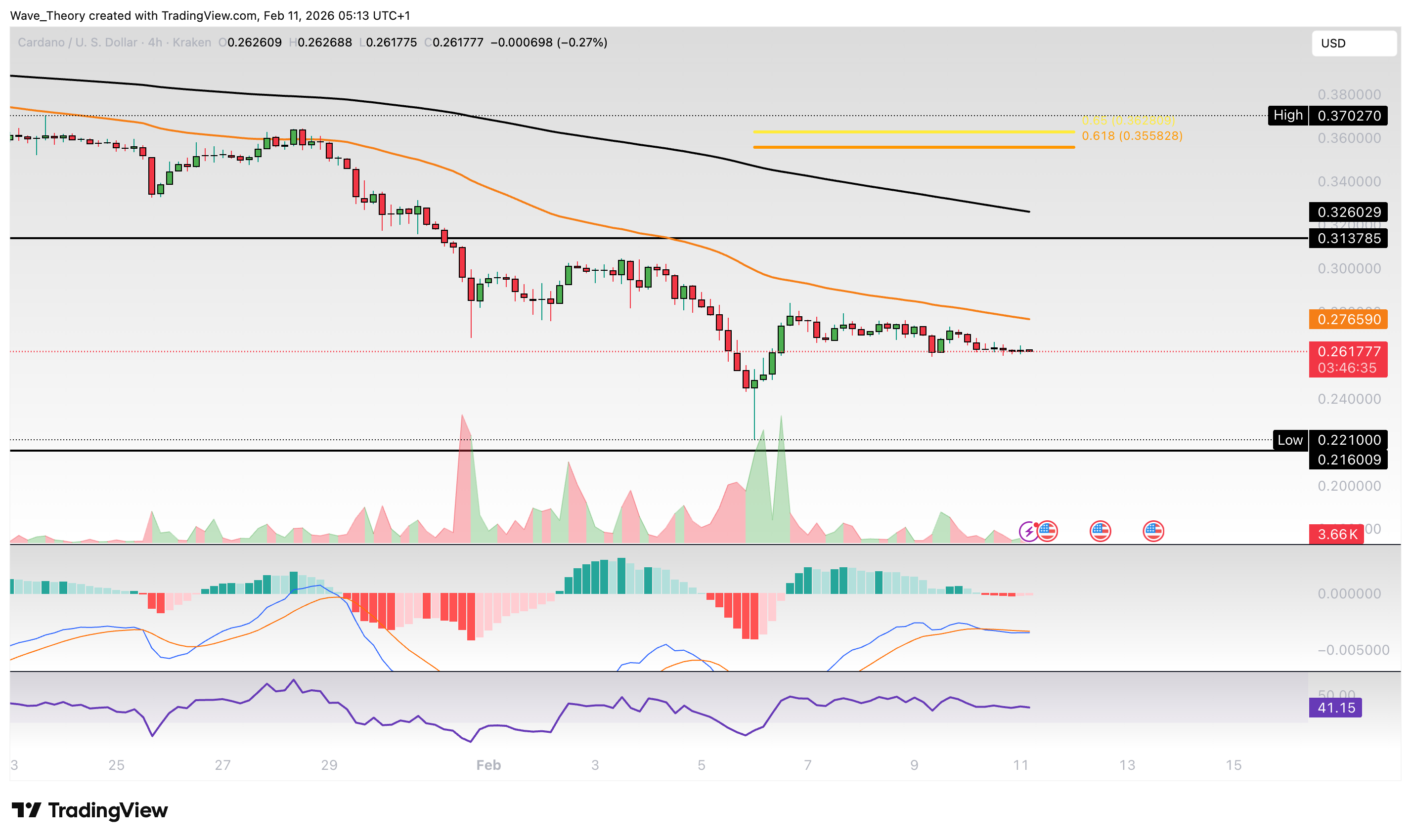The image size is (1411, 840).
Task: Click the Low price label 0.221000
Action: pos(1349,440)
